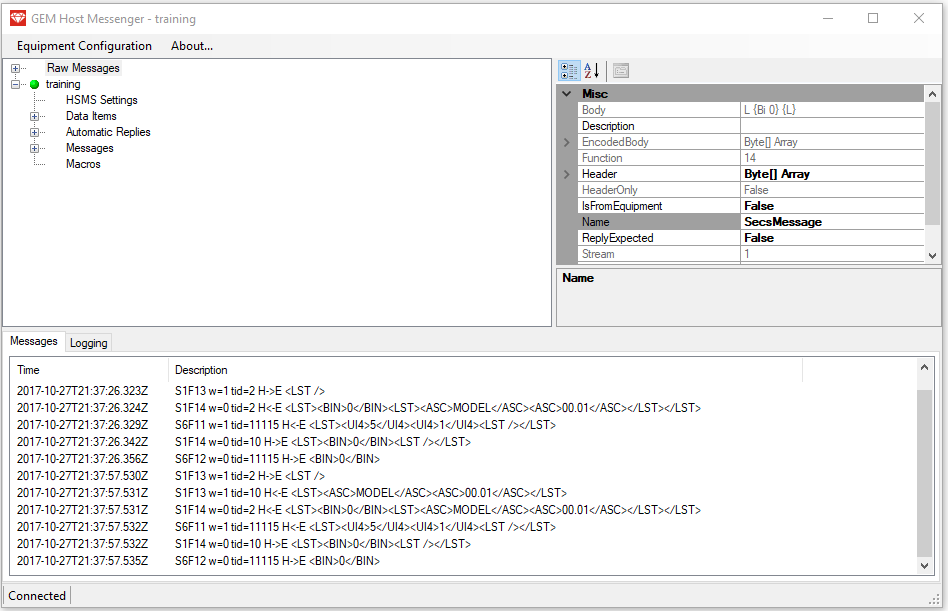Open the Equipment Configuration menu
This screenshot has height=611, width=948.
[x=84, y=46]
